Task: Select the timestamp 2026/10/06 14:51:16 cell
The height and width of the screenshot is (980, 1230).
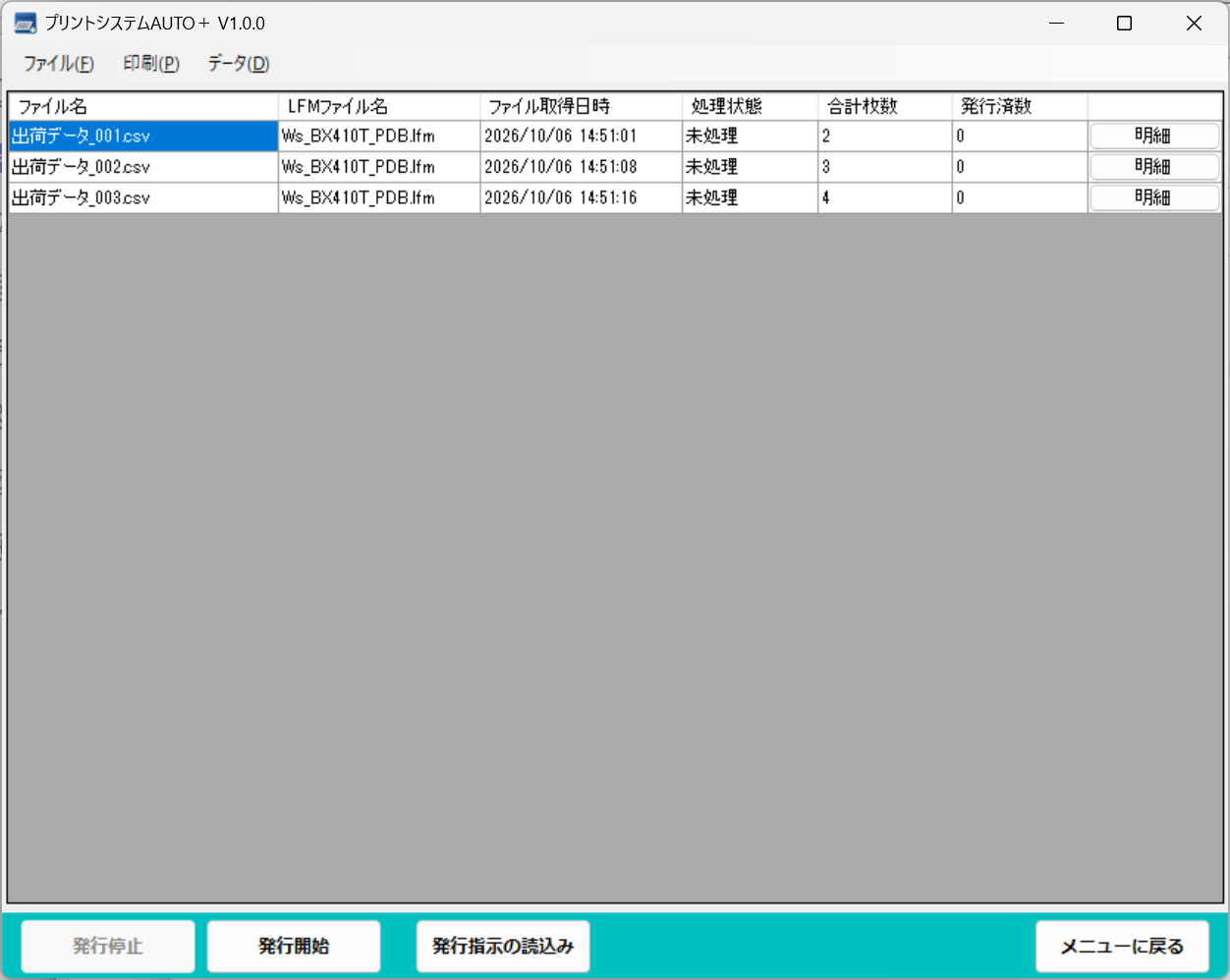Action: [582, 197]
